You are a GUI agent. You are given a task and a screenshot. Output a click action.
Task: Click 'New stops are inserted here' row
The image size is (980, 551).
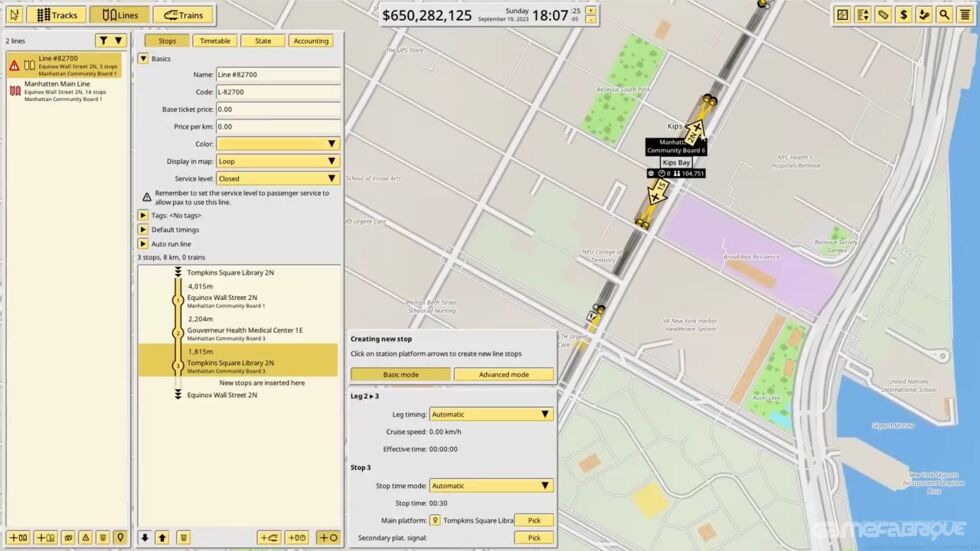262,382
